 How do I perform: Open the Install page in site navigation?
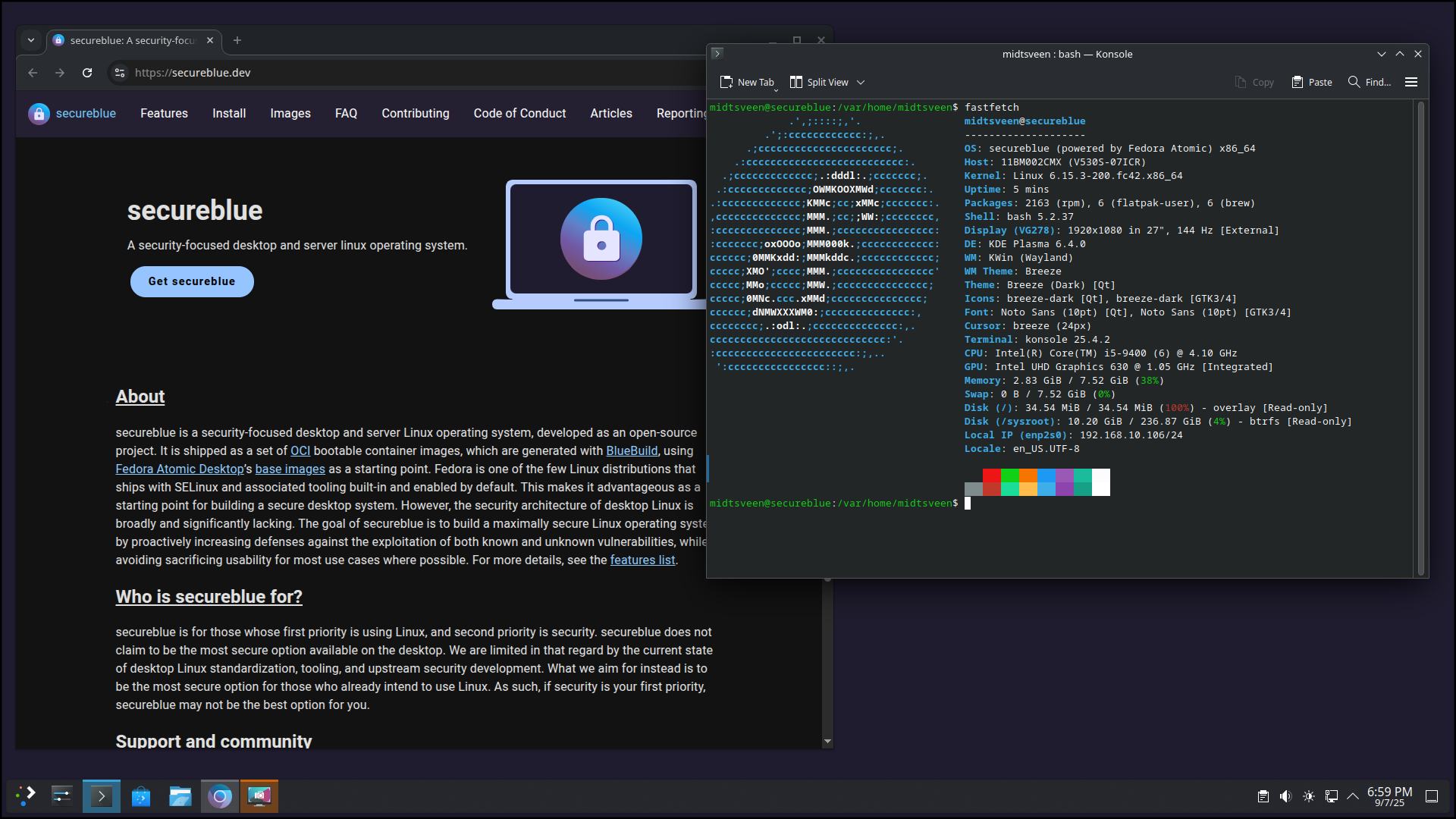click(x=229, y=113)
